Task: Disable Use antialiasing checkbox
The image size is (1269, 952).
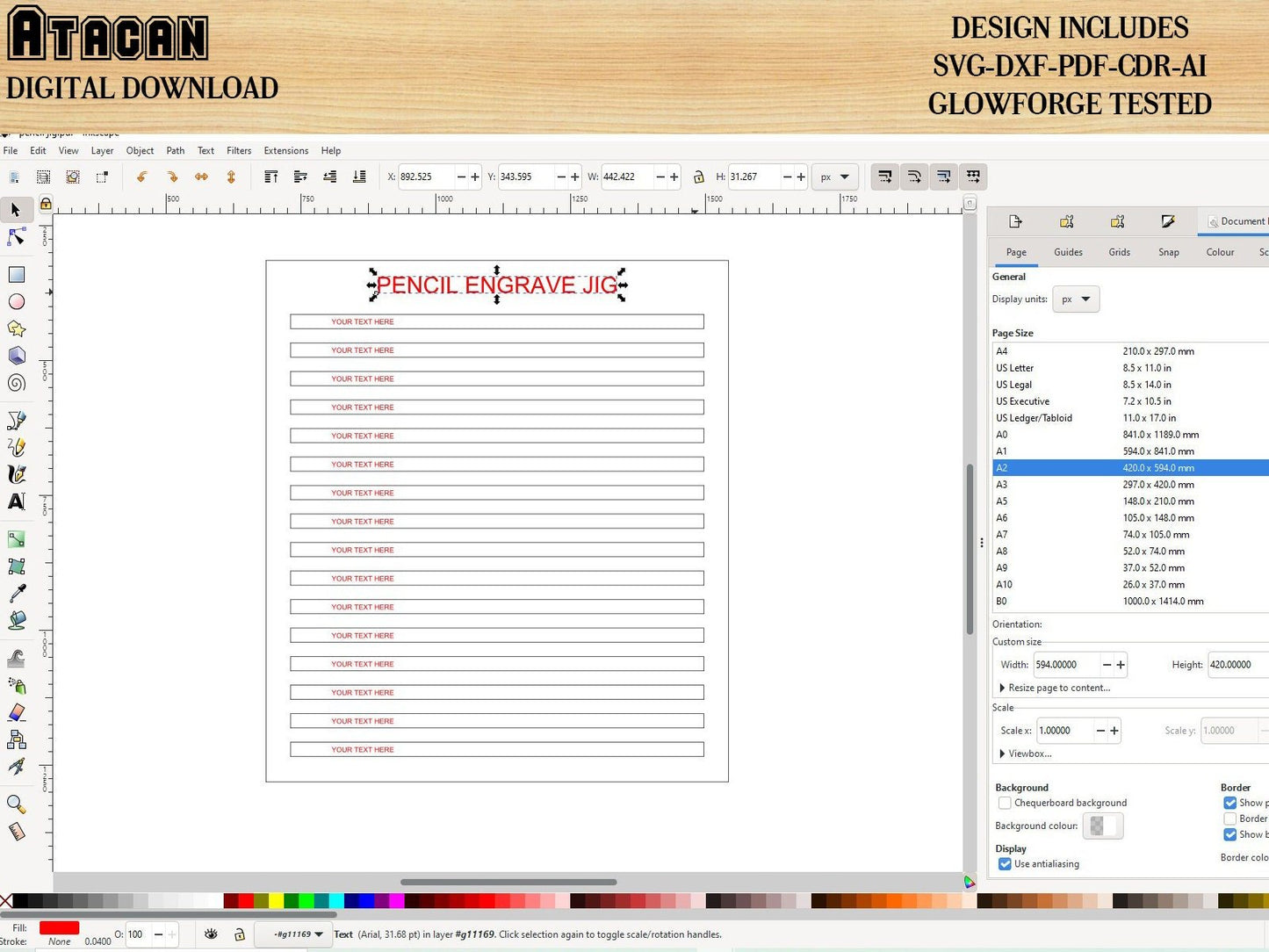Action: pos(1005,864)
